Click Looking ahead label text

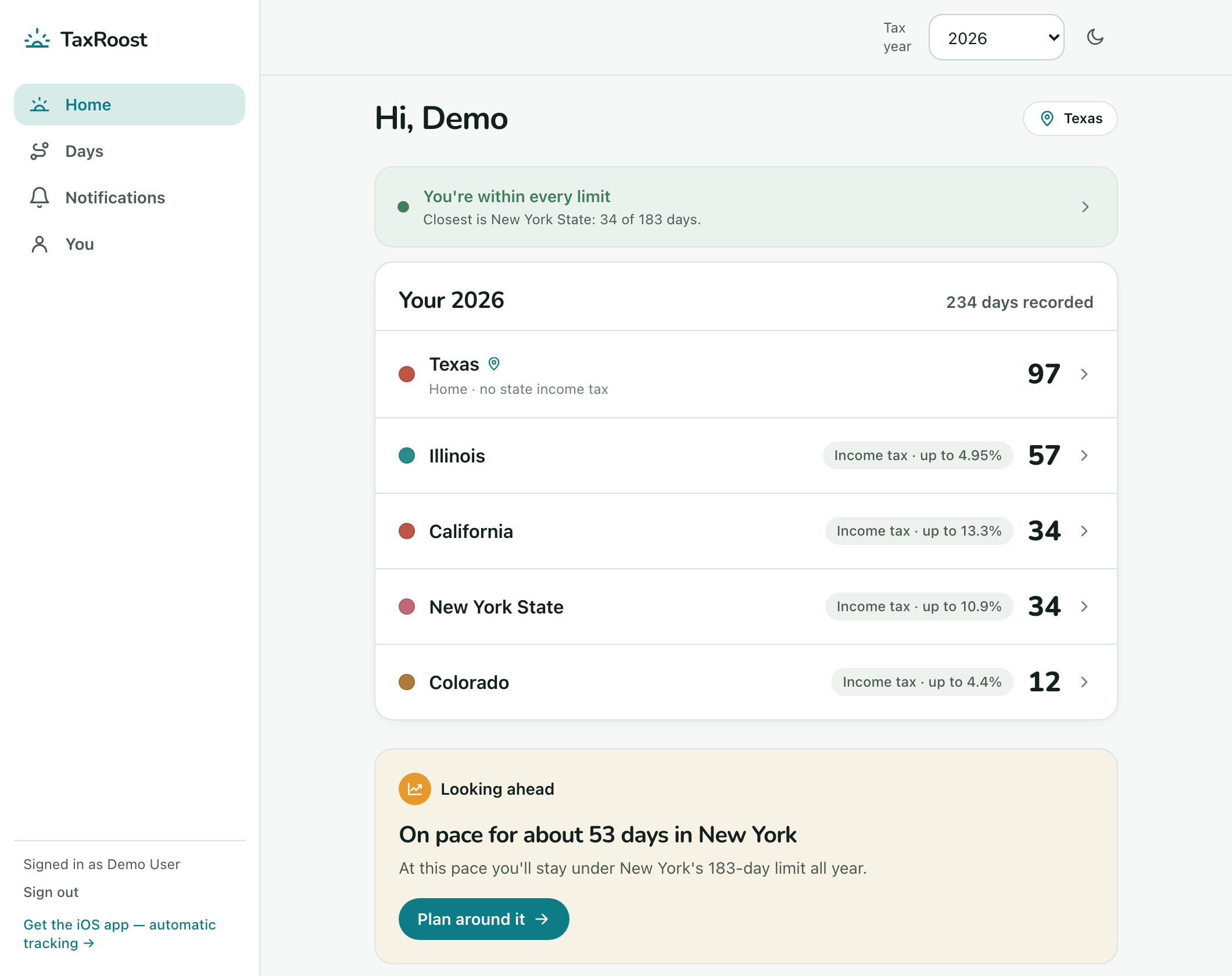point(497,789)
